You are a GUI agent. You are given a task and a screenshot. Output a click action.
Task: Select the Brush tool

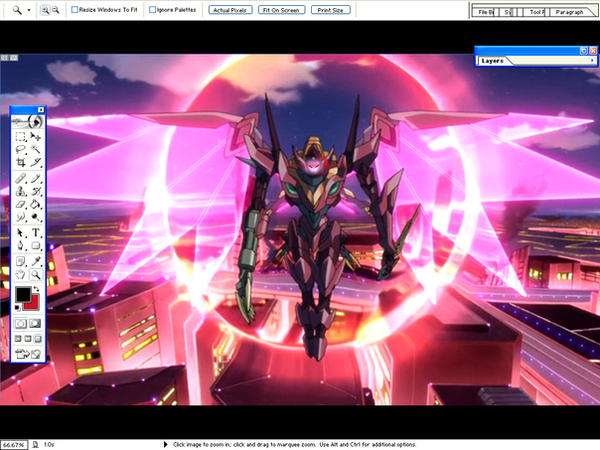pyautogui.click(x=36, y=179)
